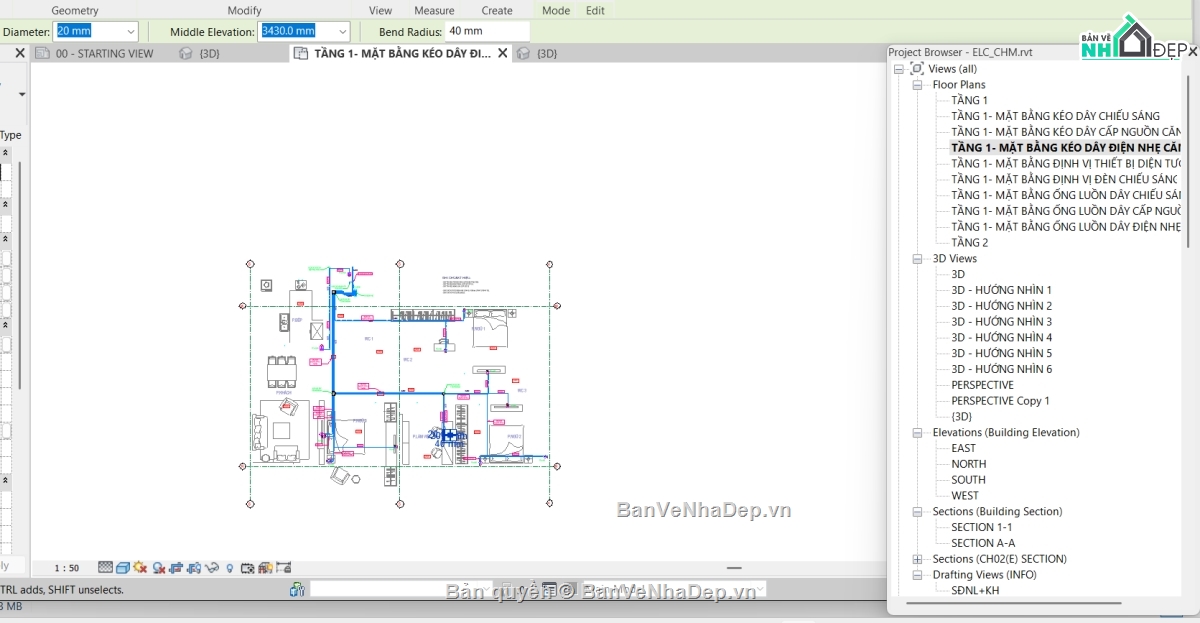
Task: Click the view icon on STARTING VIEW tab
Action: click(42, 53)
